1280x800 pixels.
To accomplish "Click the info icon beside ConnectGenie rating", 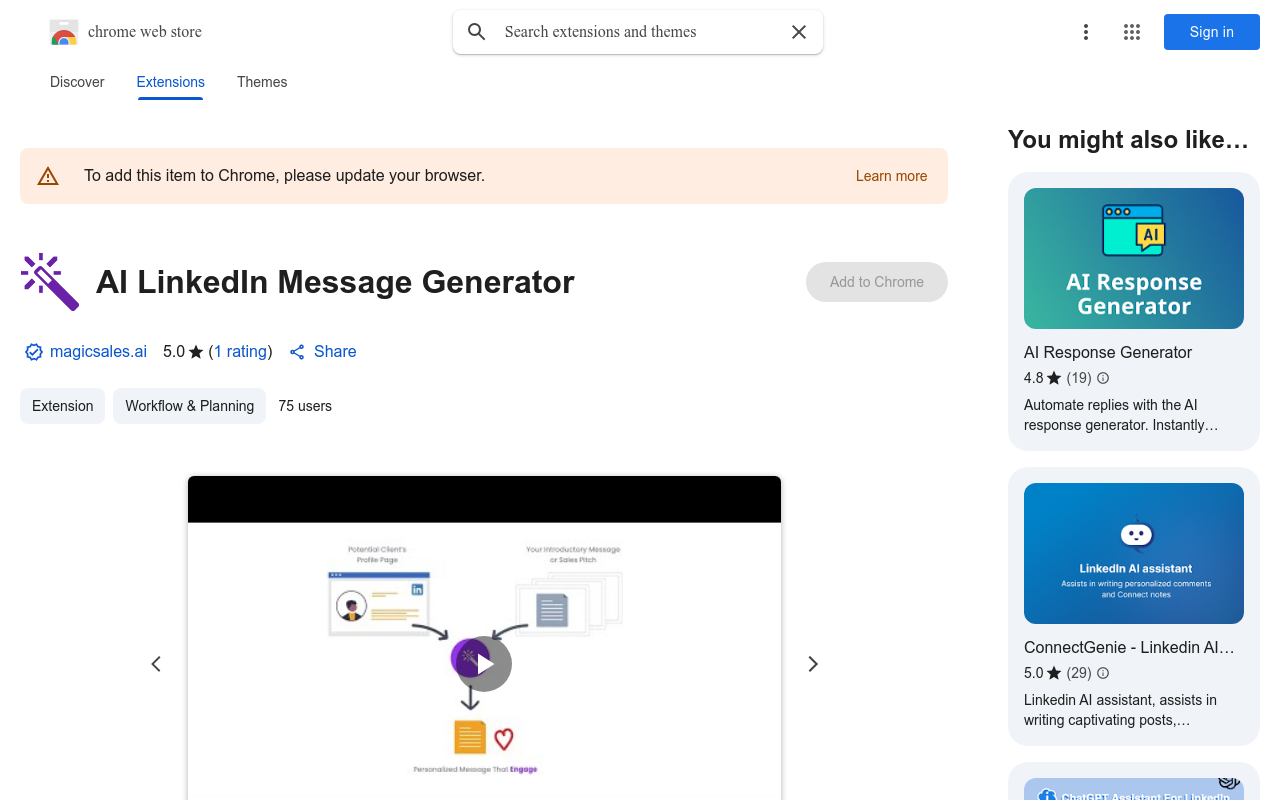I will [1103, 673].
